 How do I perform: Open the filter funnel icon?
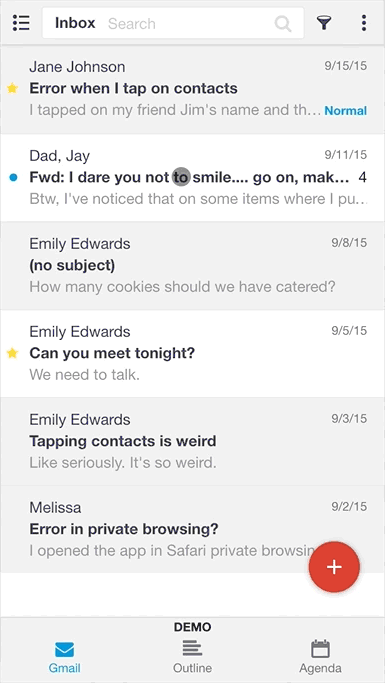324,23
